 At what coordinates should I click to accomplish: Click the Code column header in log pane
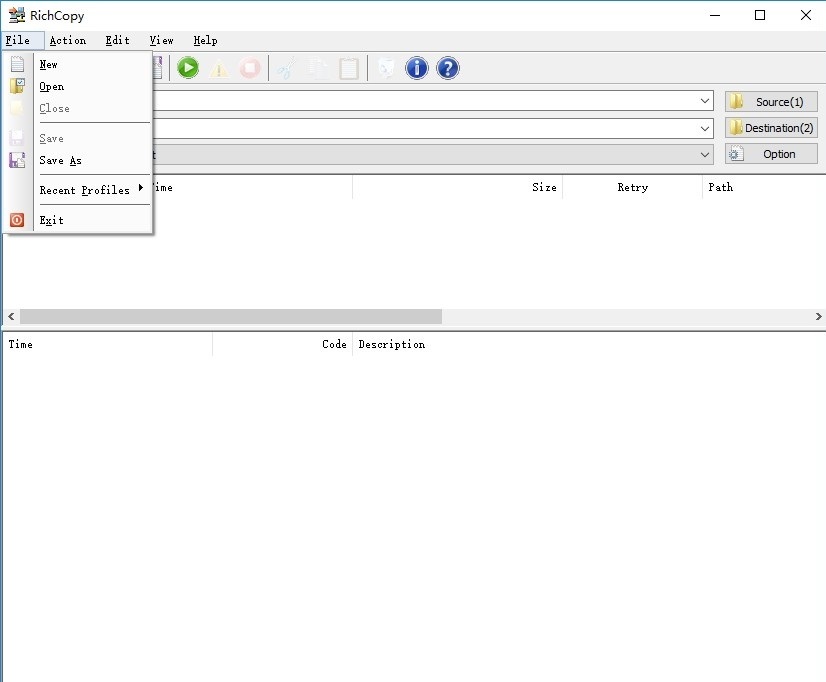click(x=282, y=344)
